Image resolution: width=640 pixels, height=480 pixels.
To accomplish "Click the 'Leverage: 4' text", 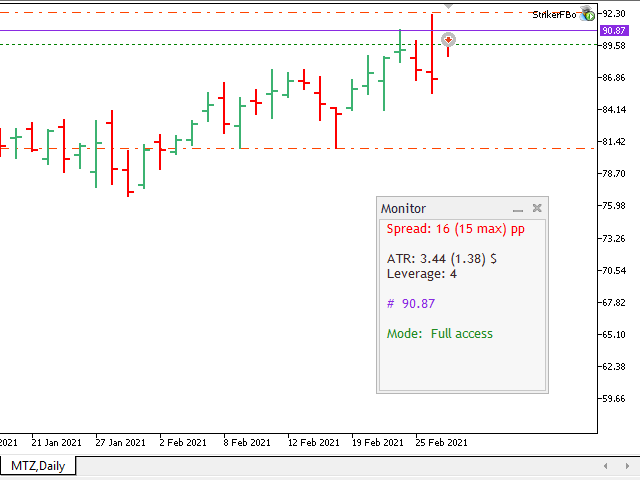I will point(422,274).
